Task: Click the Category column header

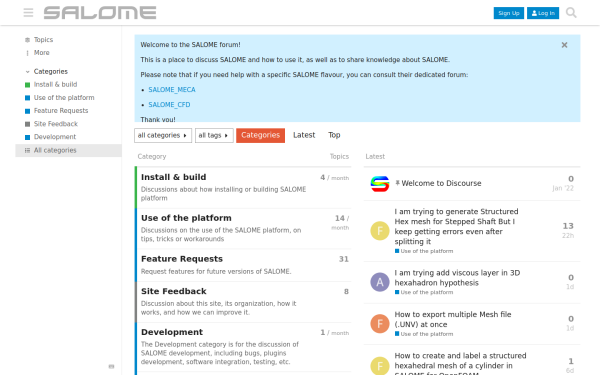Action: pos(152,157)
